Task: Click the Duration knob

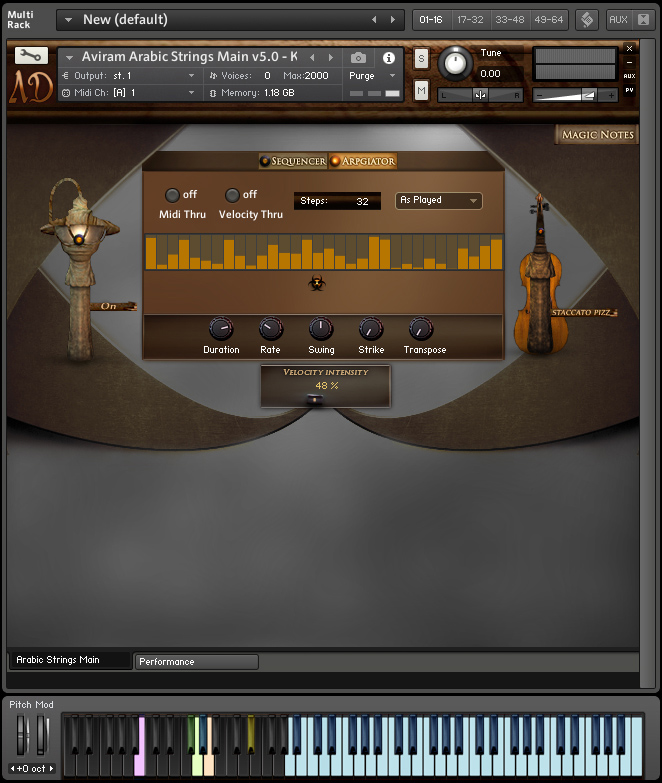Action: tap(221, 329)
